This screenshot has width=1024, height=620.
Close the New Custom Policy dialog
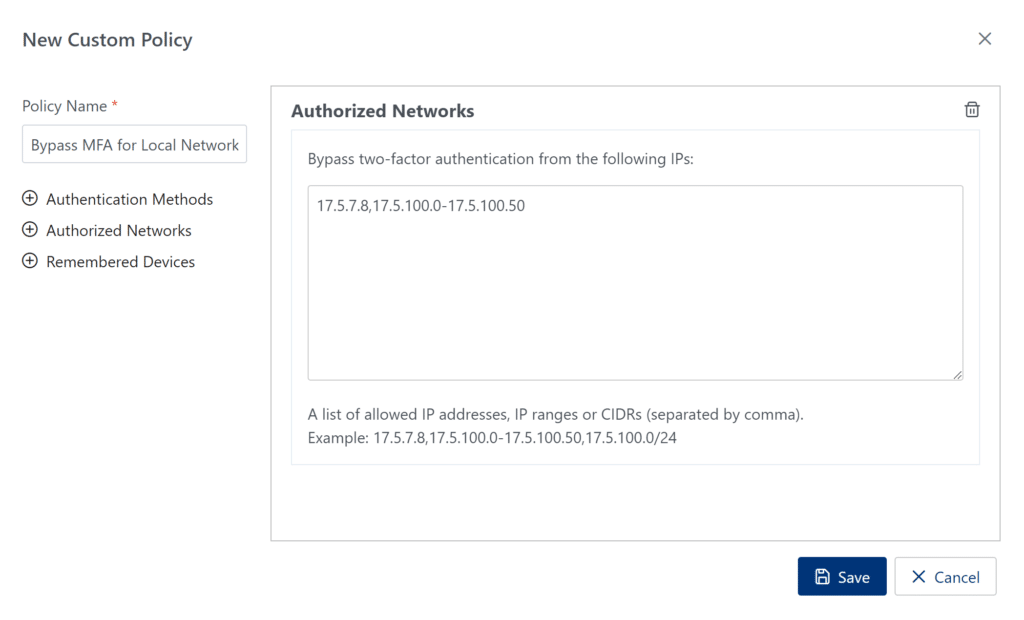tap(985, 38)
